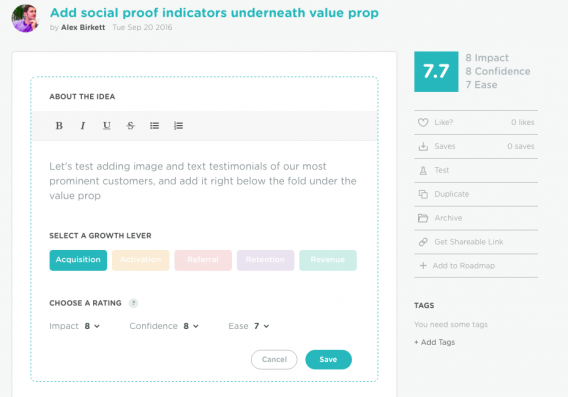Image resolution: width=568 pixels, height=397 pixels.
Task: Open the Confidence rating dropdown
Action: click(x=191, y=326)
